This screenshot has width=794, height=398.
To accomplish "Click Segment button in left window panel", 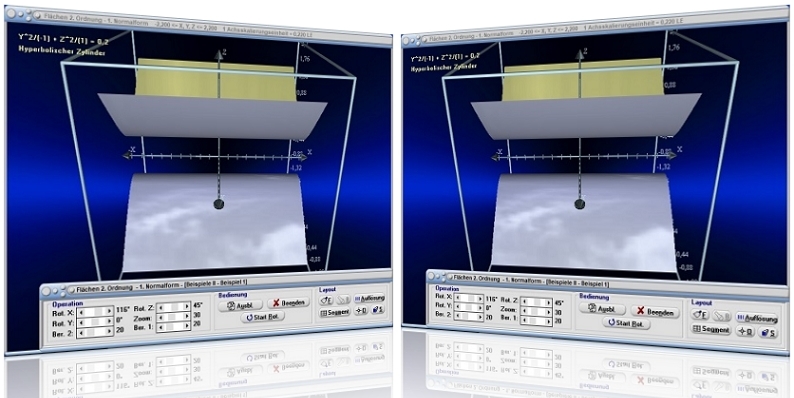I will [335, 312].
